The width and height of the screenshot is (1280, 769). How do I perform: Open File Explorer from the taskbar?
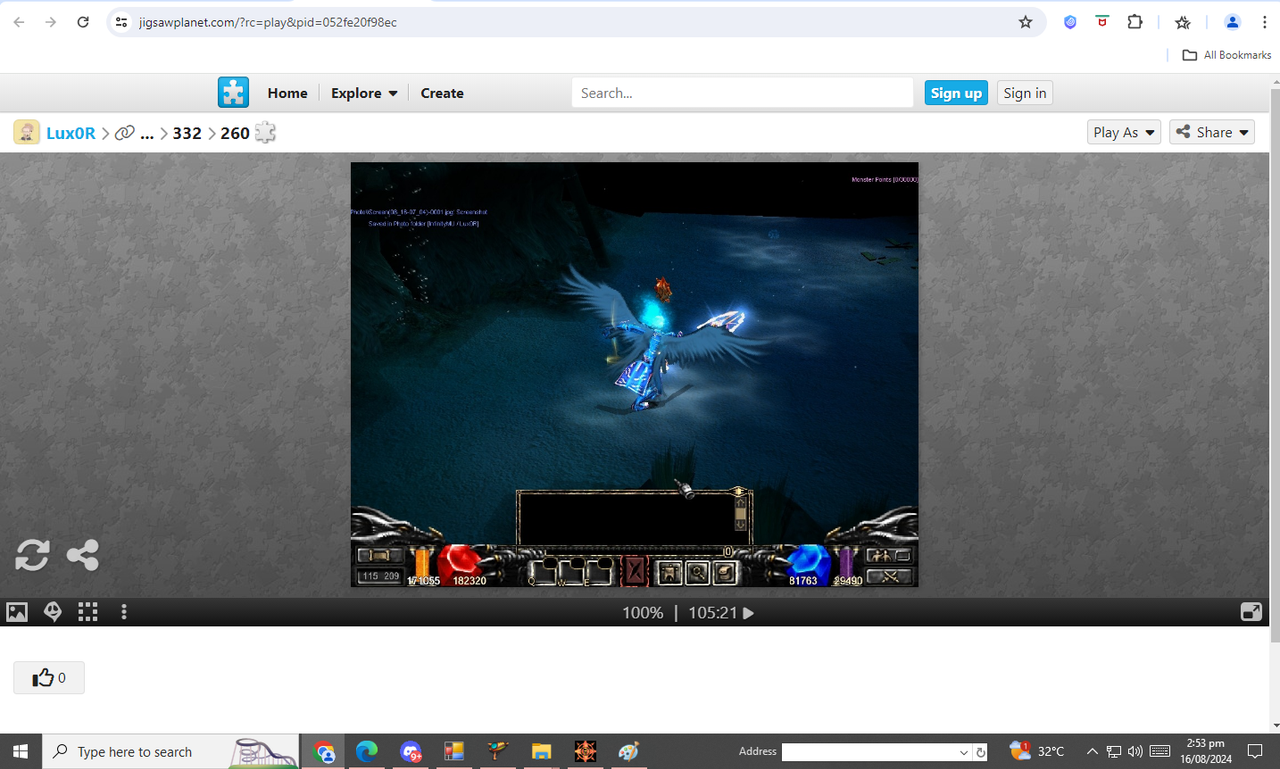click(541, 751)
